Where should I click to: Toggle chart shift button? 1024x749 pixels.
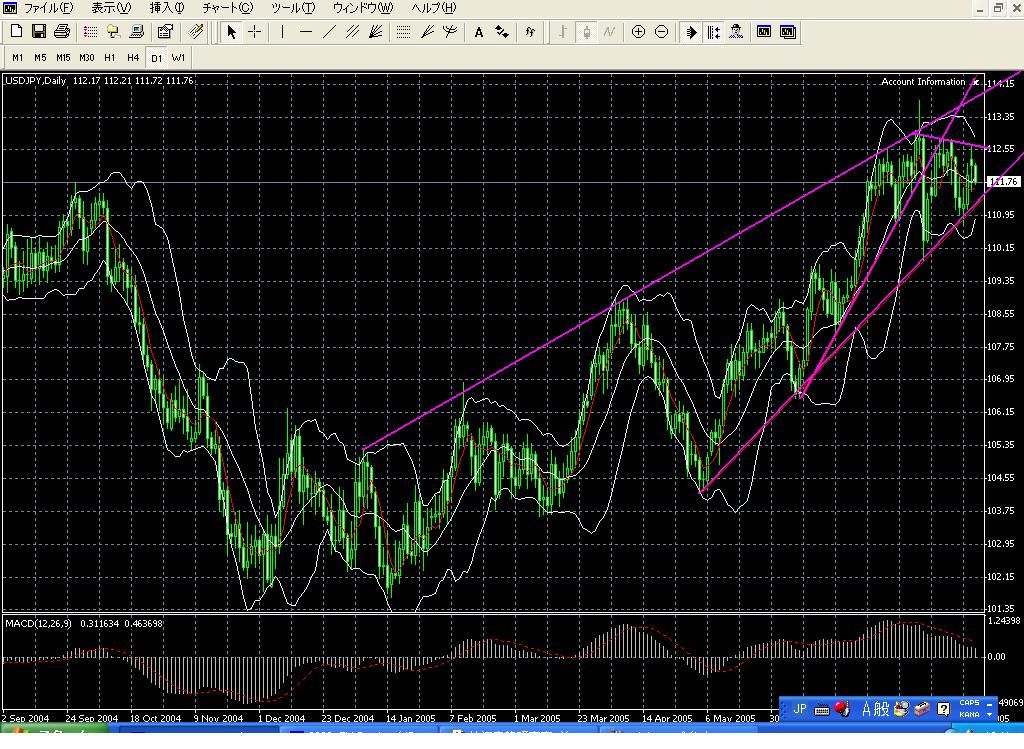coord(713,32)
